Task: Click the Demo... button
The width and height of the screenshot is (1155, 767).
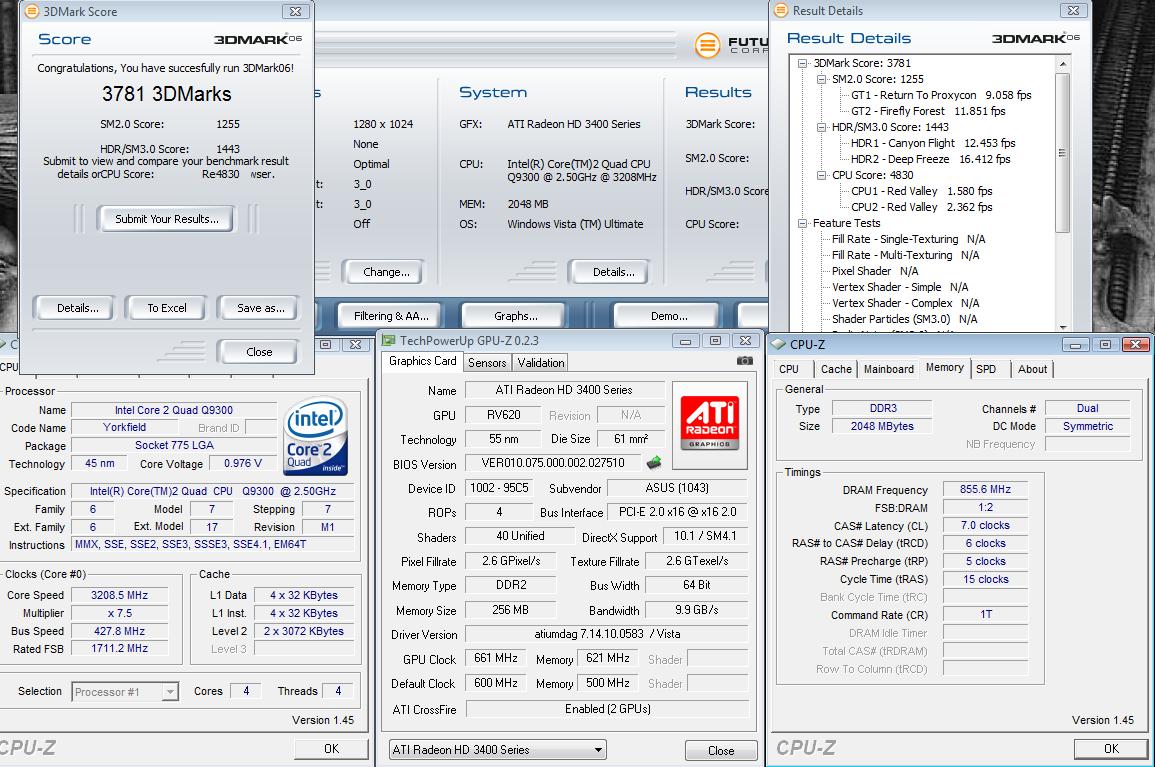Action: click(668, 315)
